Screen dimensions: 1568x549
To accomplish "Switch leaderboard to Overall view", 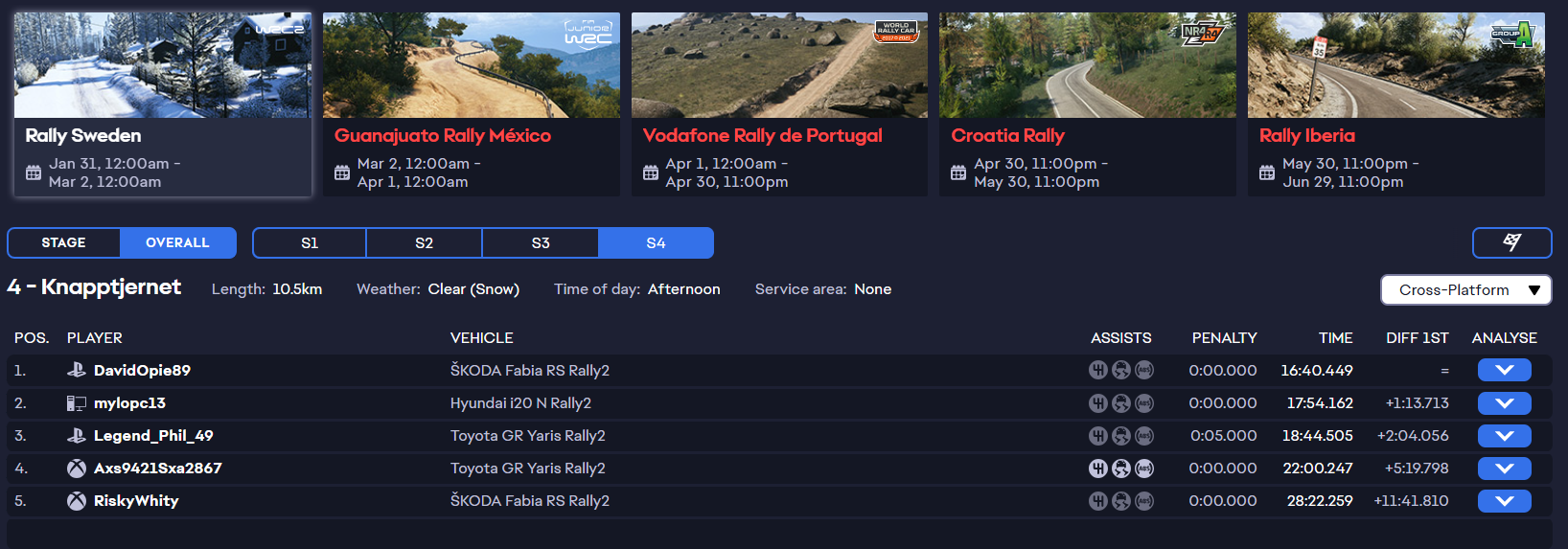I will [177, 242].
